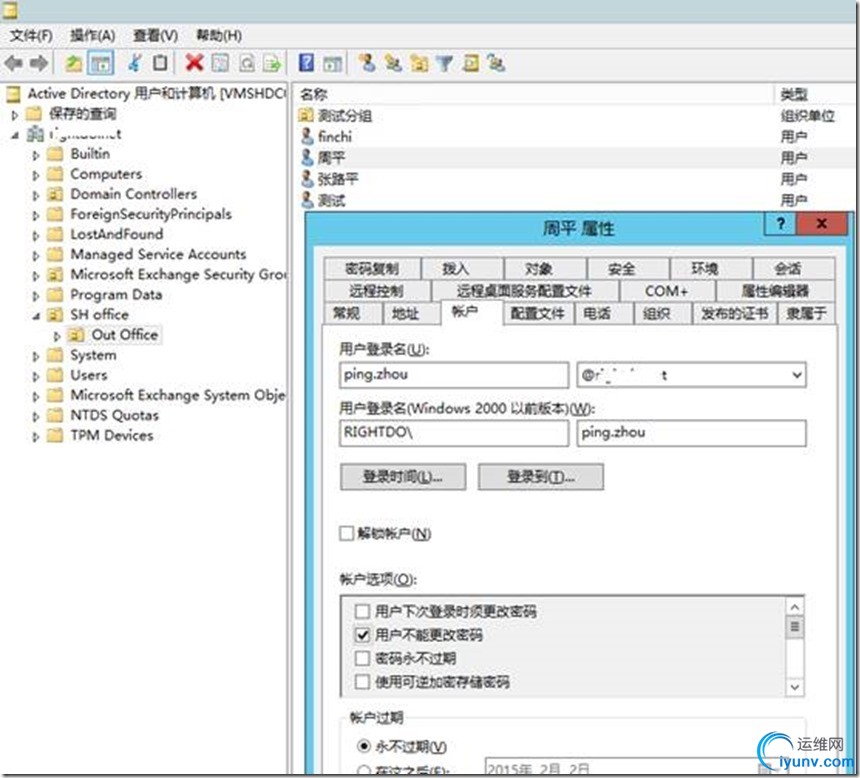Click the Refresh toolbar icon
The image size is (860, 778).
click(247, 64)
